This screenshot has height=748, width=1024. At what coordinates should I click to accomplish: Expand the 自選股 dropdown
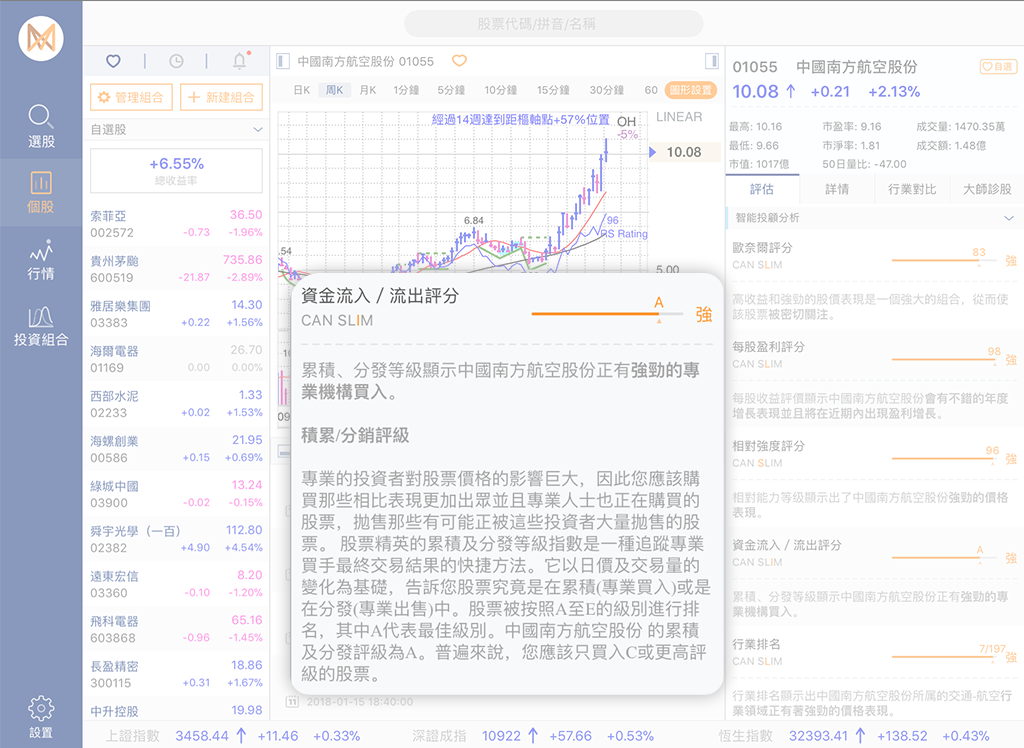(x=257, y=130)
